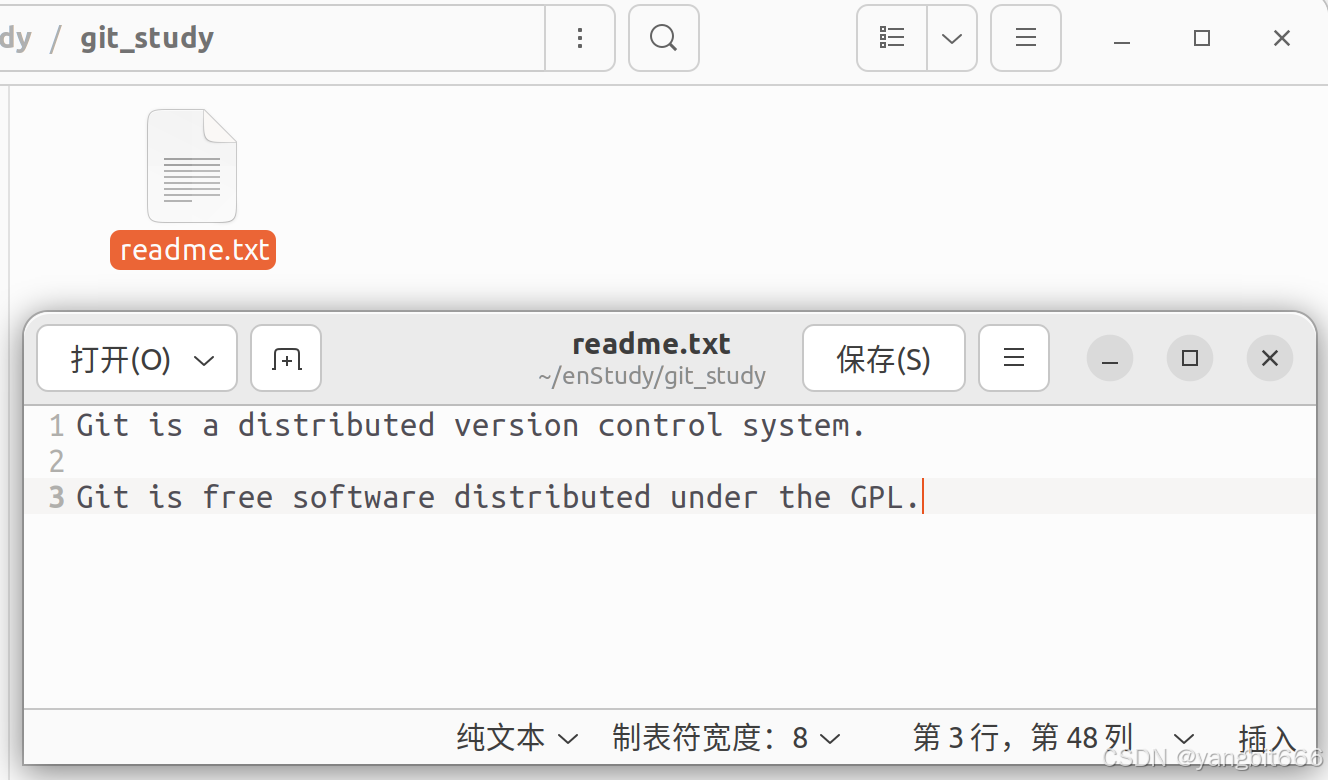The height and width of the screenshot is (780, 1328).
Task: Click the git_study path breadcrumb
Action: pos(147,38)
